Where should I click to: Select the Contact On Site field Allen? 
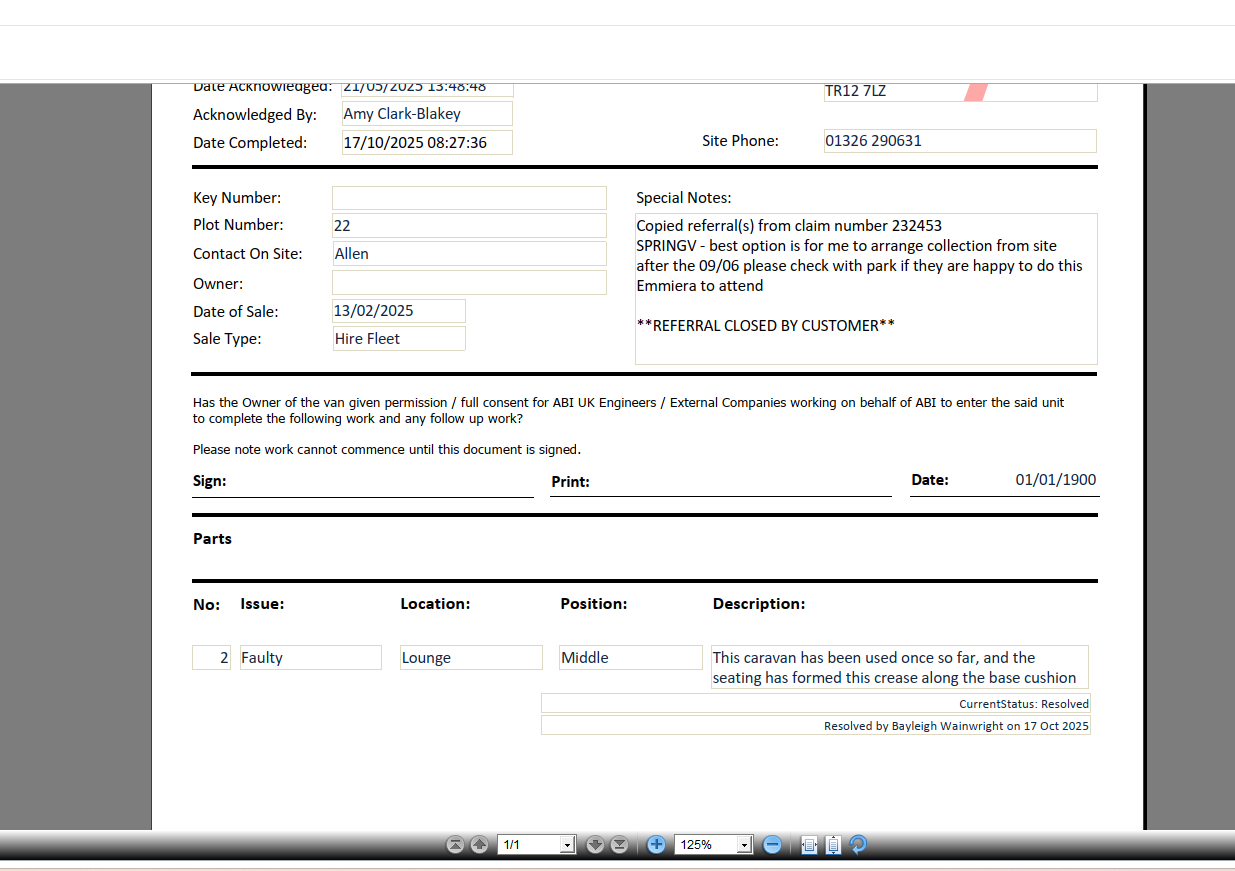[469, 254]
